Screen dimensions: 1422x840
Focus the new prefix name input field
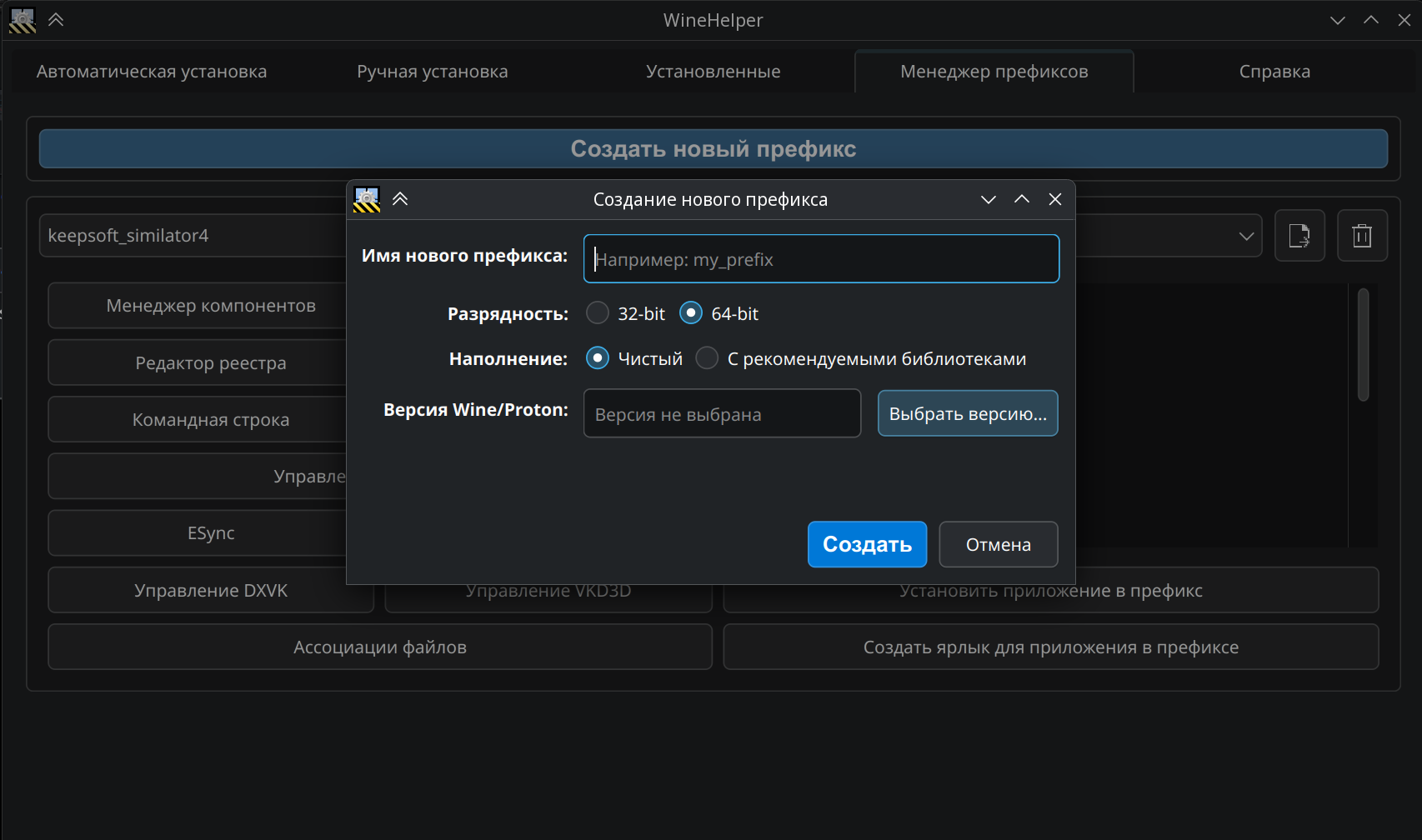pyautogui.click(x=821, y=259)
